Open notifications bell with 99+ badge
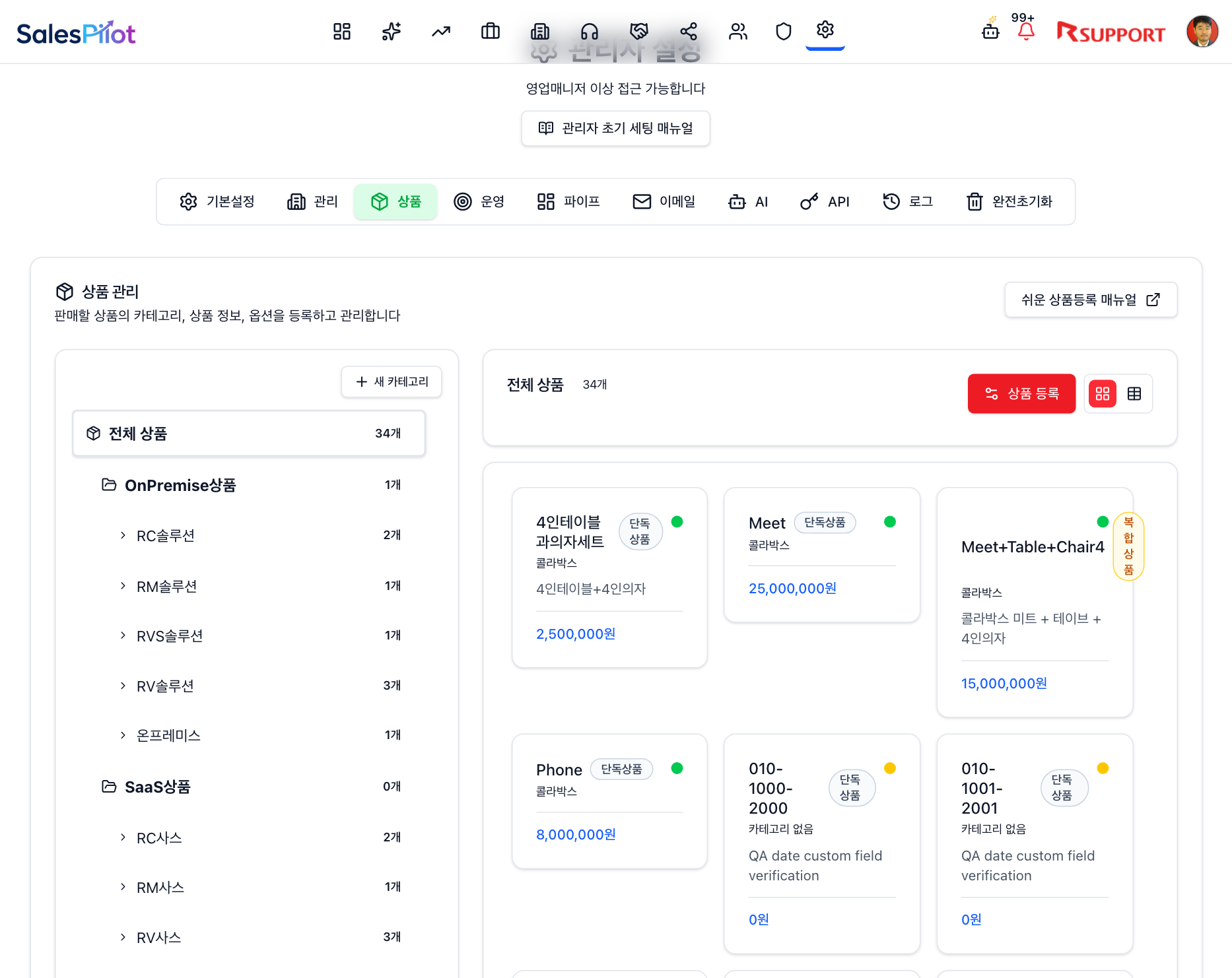Screen dimensions: 1232x978 coord(1025,31)
